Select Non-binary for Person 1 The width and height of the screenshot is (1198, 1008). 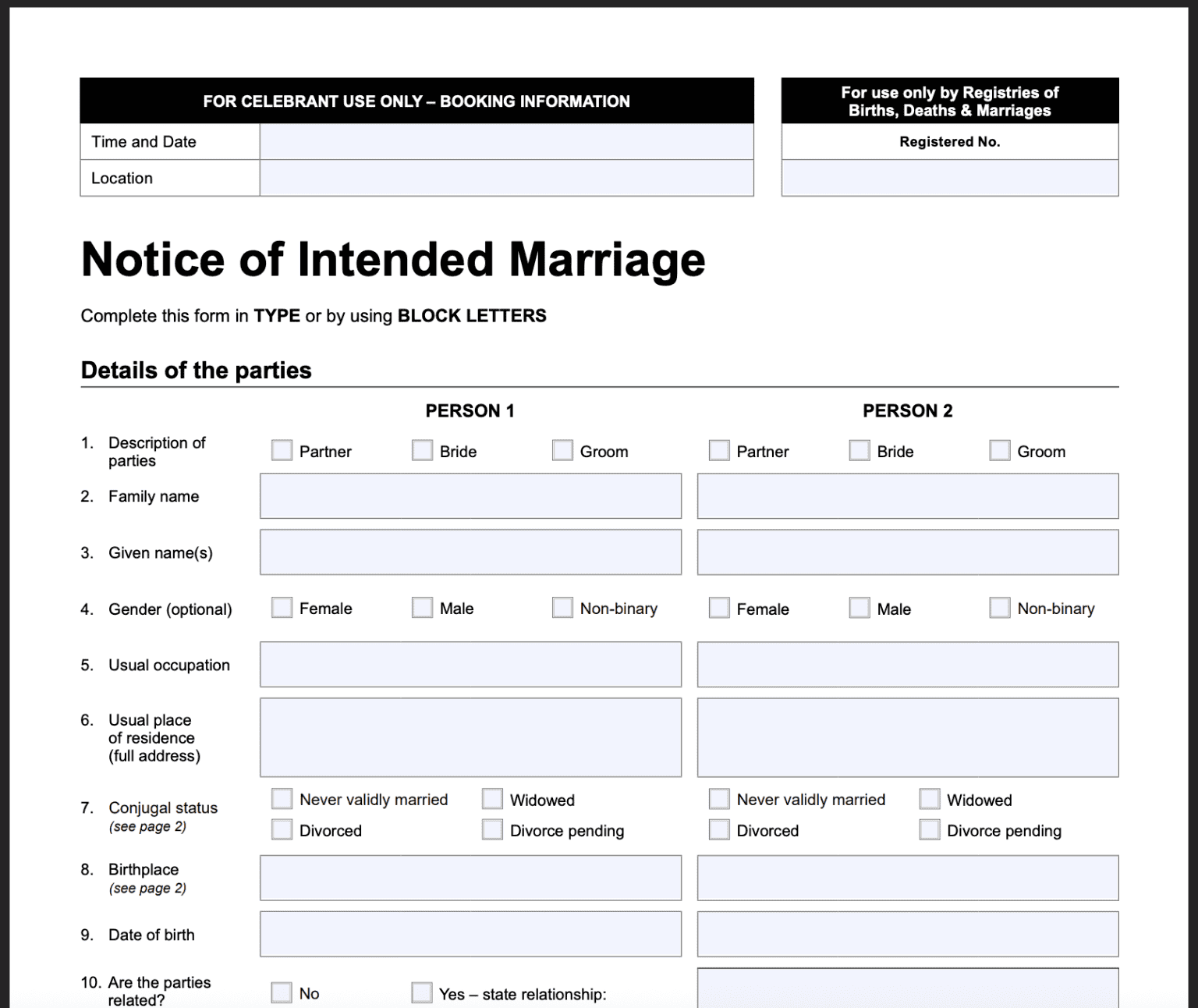pos(562,608)
